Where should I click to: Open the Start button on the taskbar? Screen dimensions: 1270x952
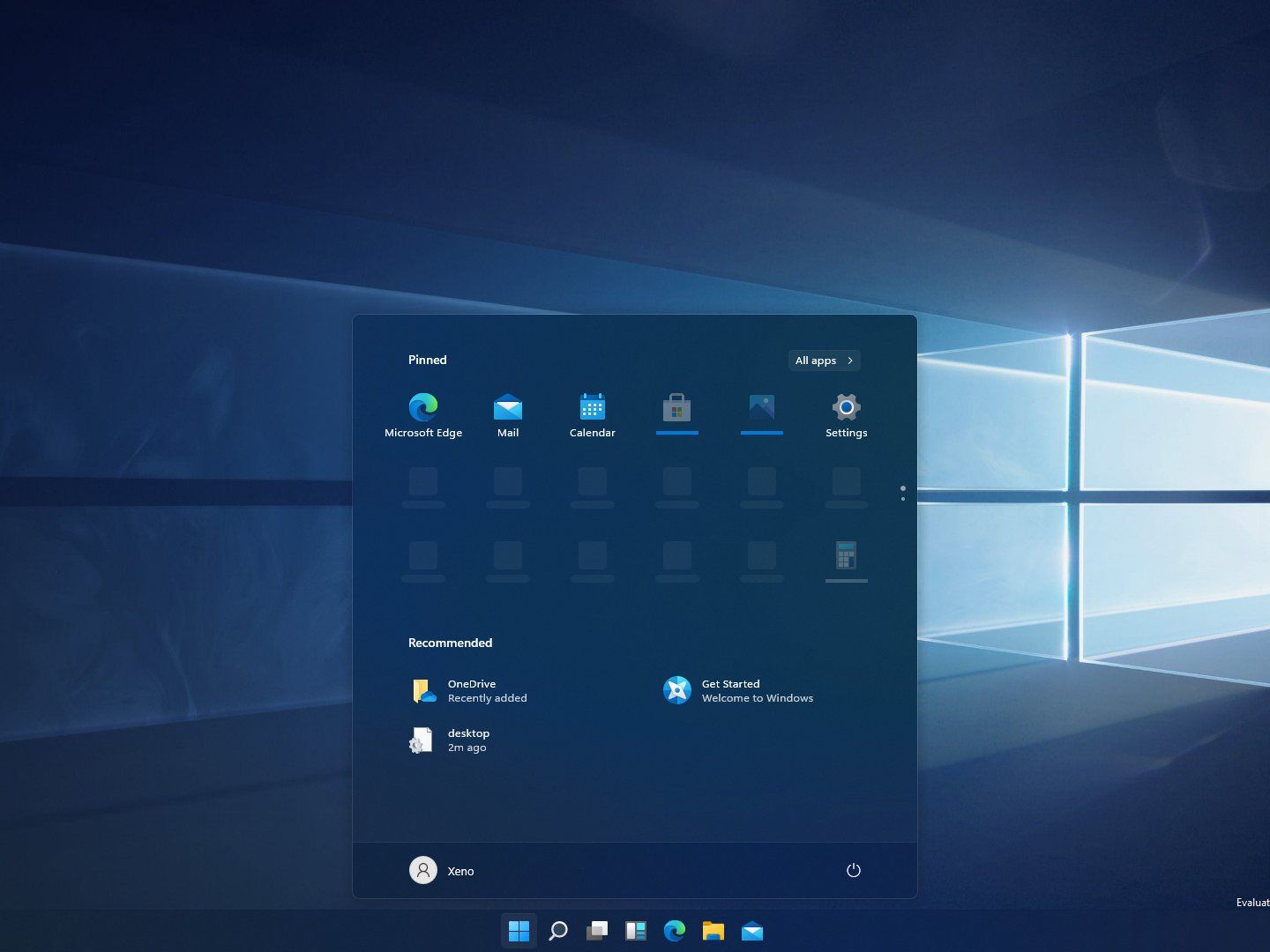pos(519,930)
